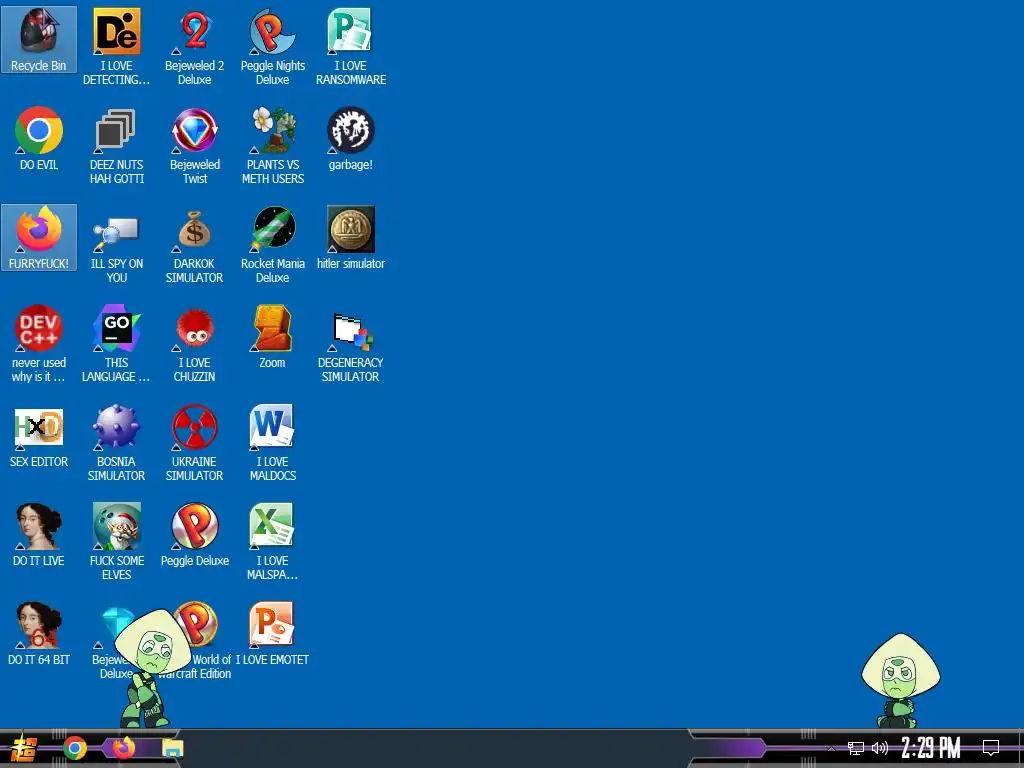The width and height of the screenshot is (1024, 768).
Task: Open the I LOVE DETECTING shortcut
Action: (x=116, y=46)
